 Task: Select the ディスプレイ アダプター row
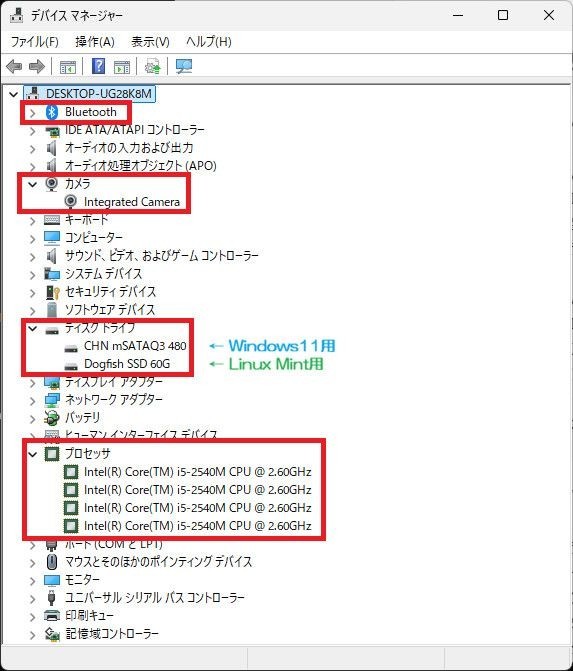(113, 382)
